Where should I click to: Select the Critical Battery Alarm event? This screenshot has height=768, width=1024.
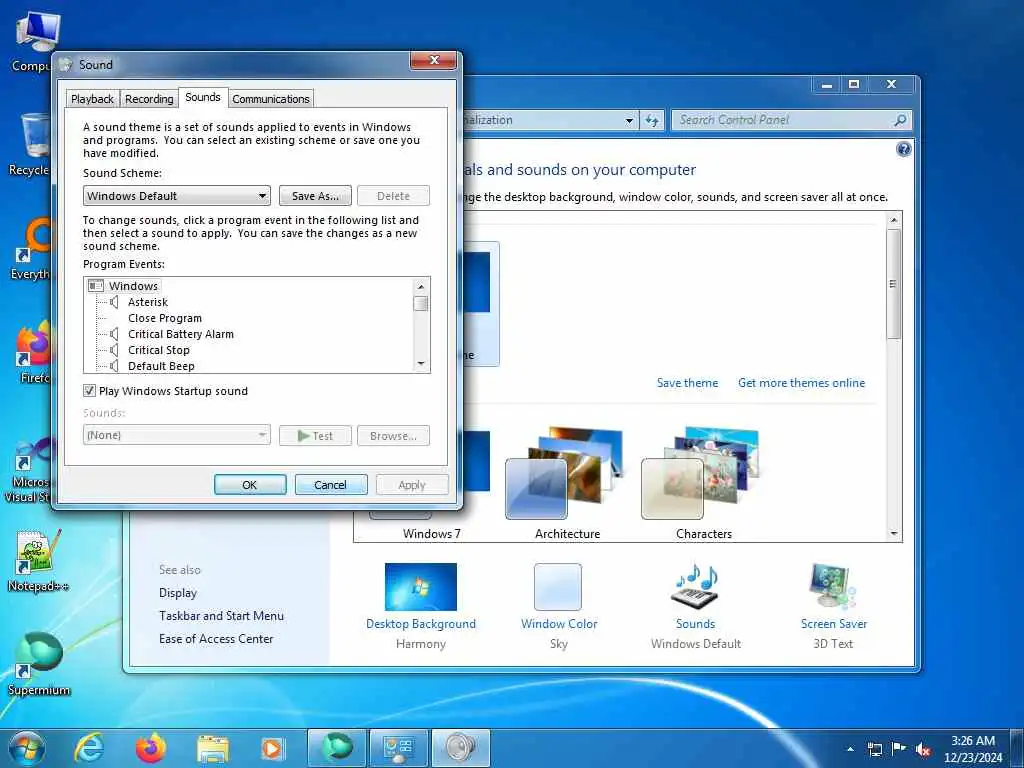click(x=180, y=334)
